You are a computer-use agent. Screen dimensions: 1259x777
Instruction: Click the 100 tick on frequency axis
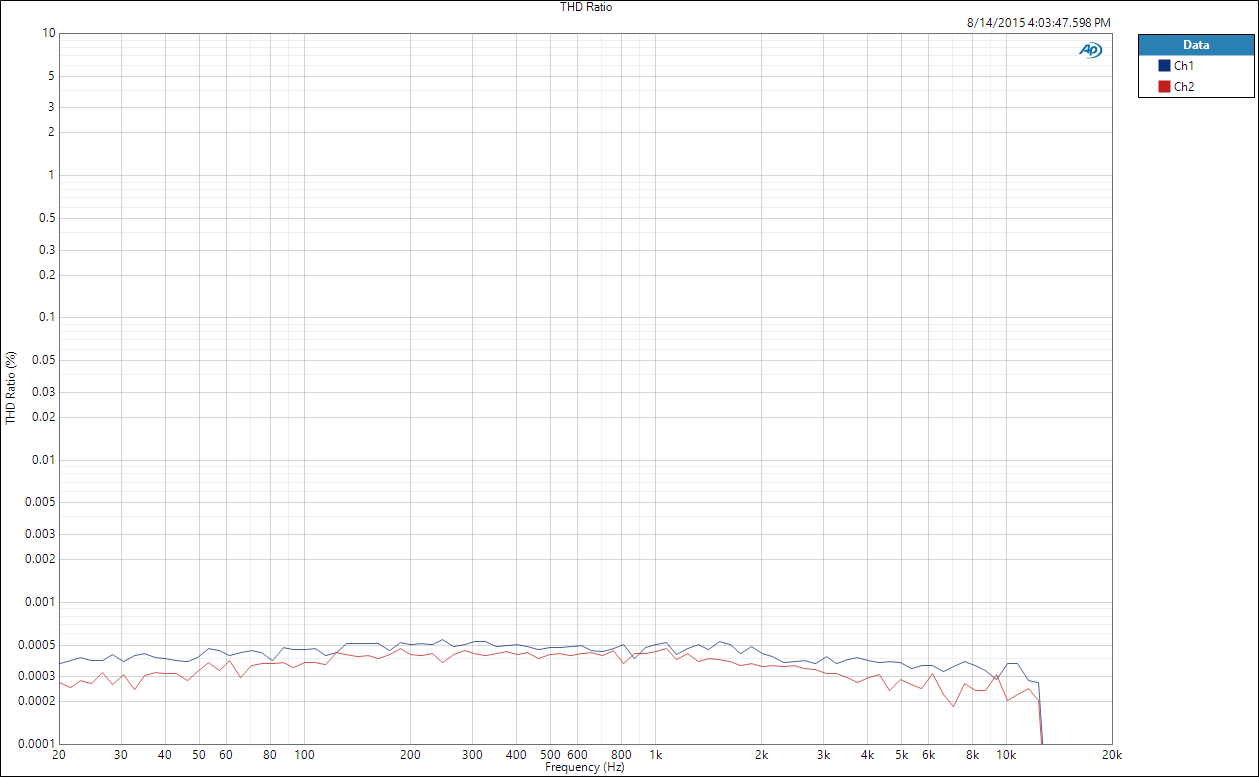tap(304, 755)
